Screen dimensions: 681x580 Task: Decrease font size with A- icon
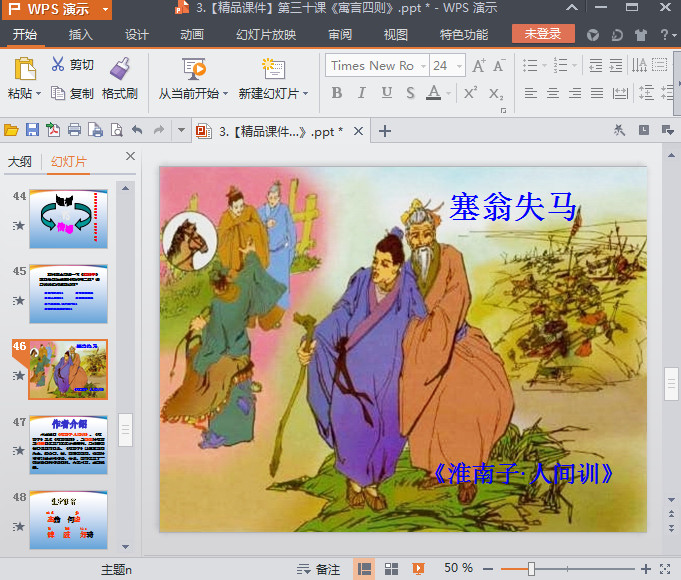pyautogui.click(x=499, y=66)
